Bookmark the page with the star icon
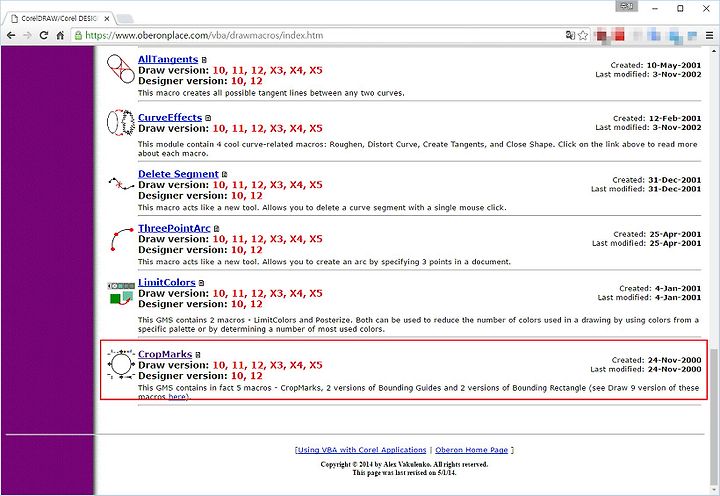 pos(583,35)
